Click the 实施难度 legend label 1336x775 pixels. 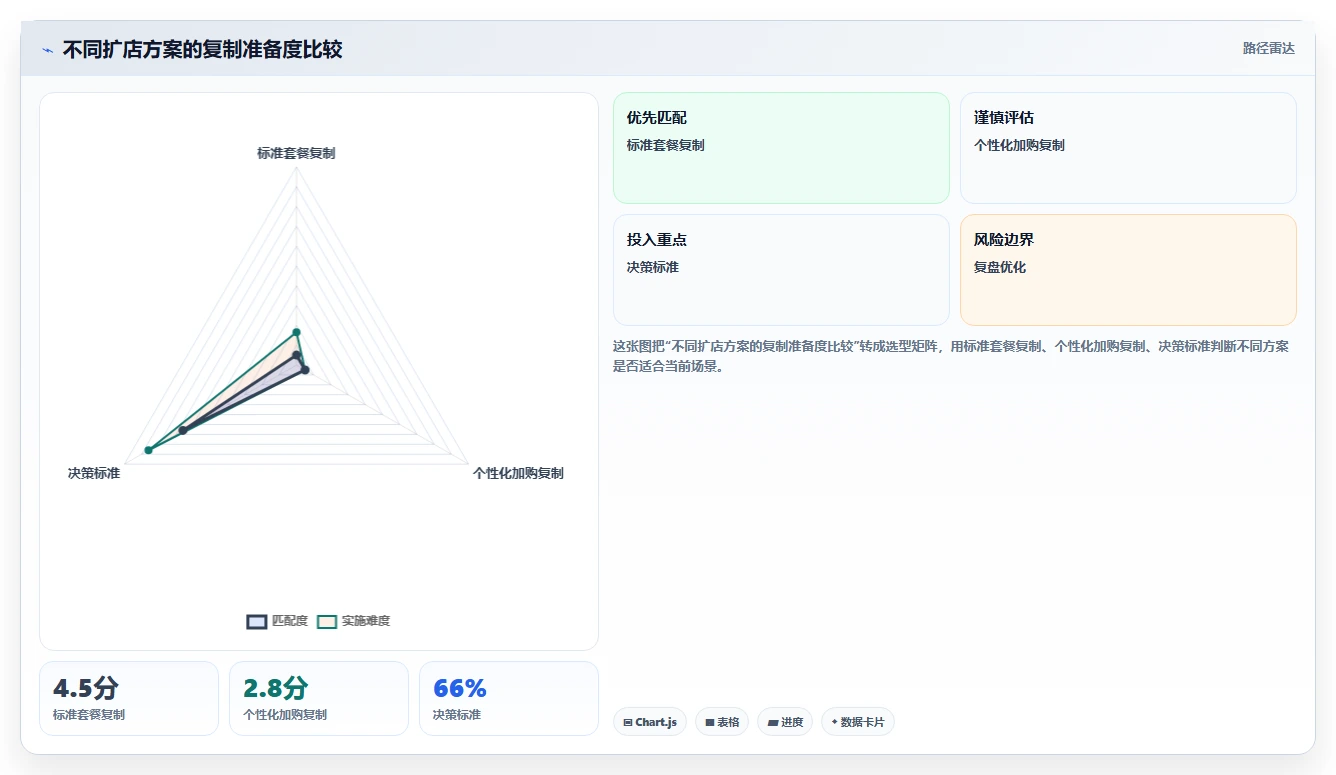(x=366, y=621)
